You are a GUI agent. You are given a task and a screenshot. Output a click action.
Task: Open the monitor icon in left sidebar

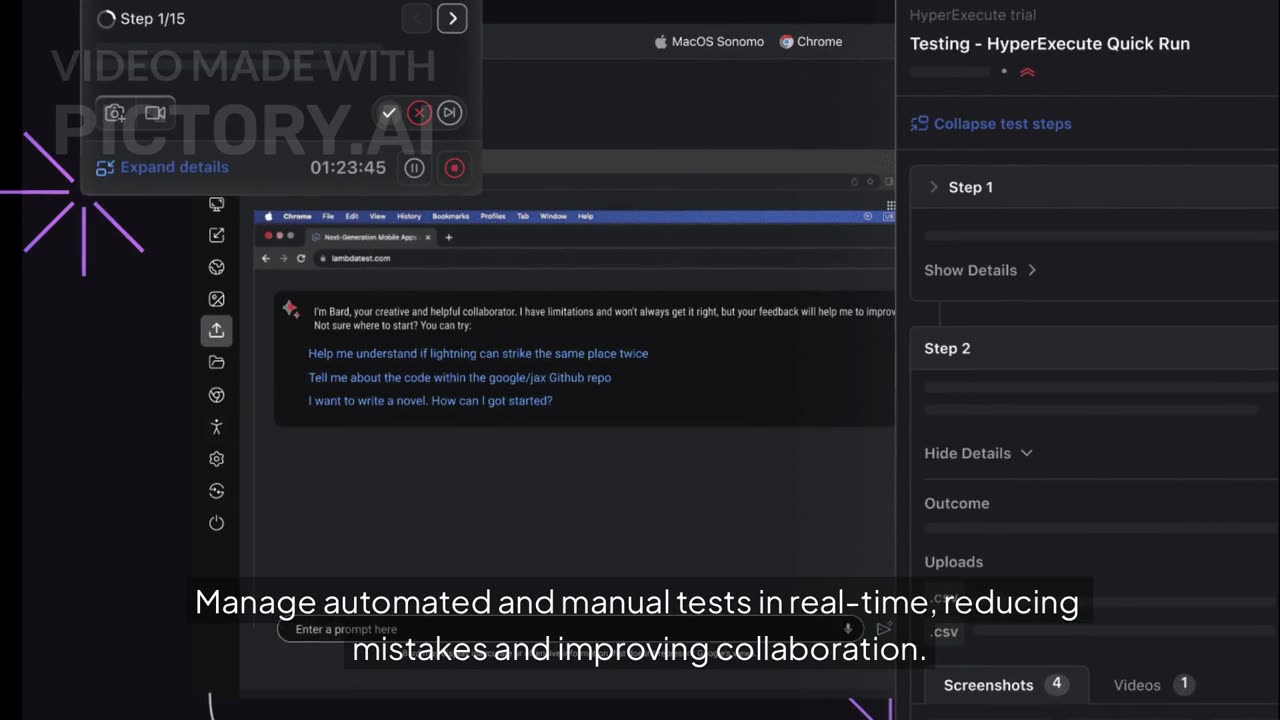pyautogui.click(x=216, y=204)
